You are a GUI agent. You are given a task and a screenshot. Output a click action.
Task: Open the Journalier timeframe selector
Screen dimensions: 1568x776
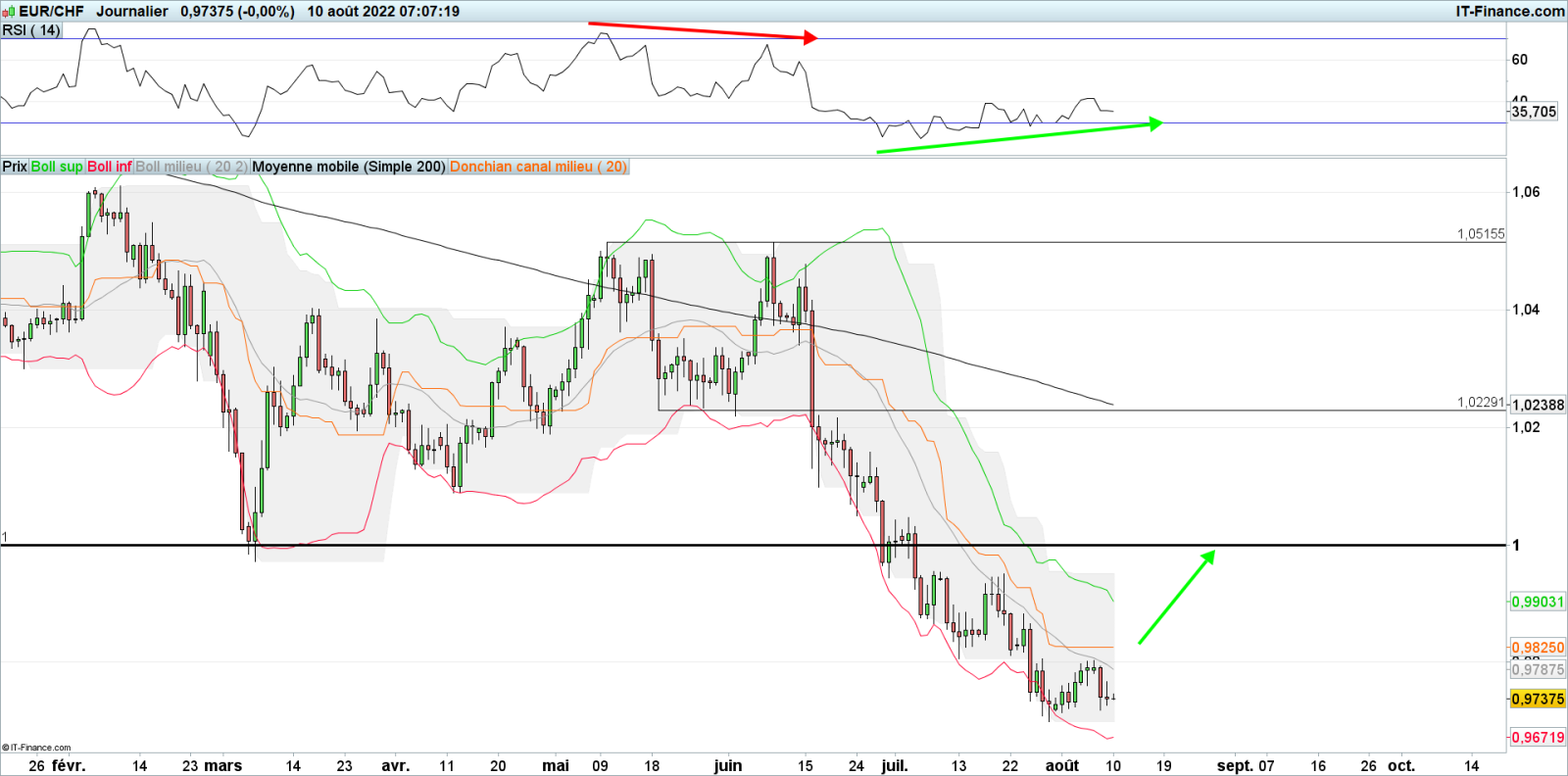coord(132,12)
